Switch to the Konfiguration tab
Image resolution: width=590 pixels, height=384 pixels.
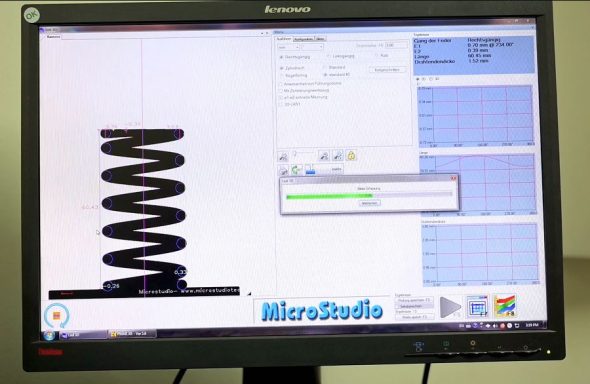(x=303, y=39)
